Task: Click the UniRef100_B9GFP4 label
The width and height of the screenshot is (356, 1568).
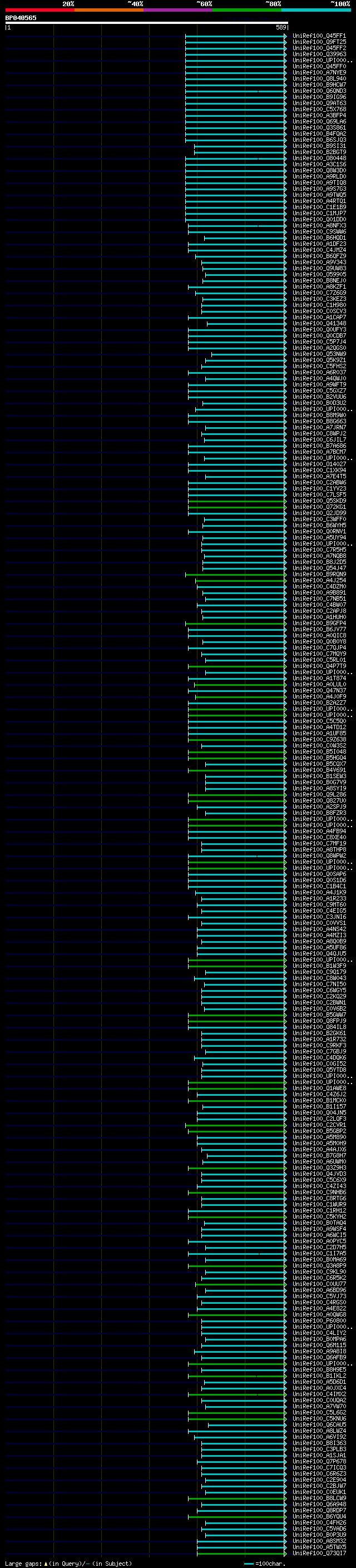Action: click(x=319, y=624)
